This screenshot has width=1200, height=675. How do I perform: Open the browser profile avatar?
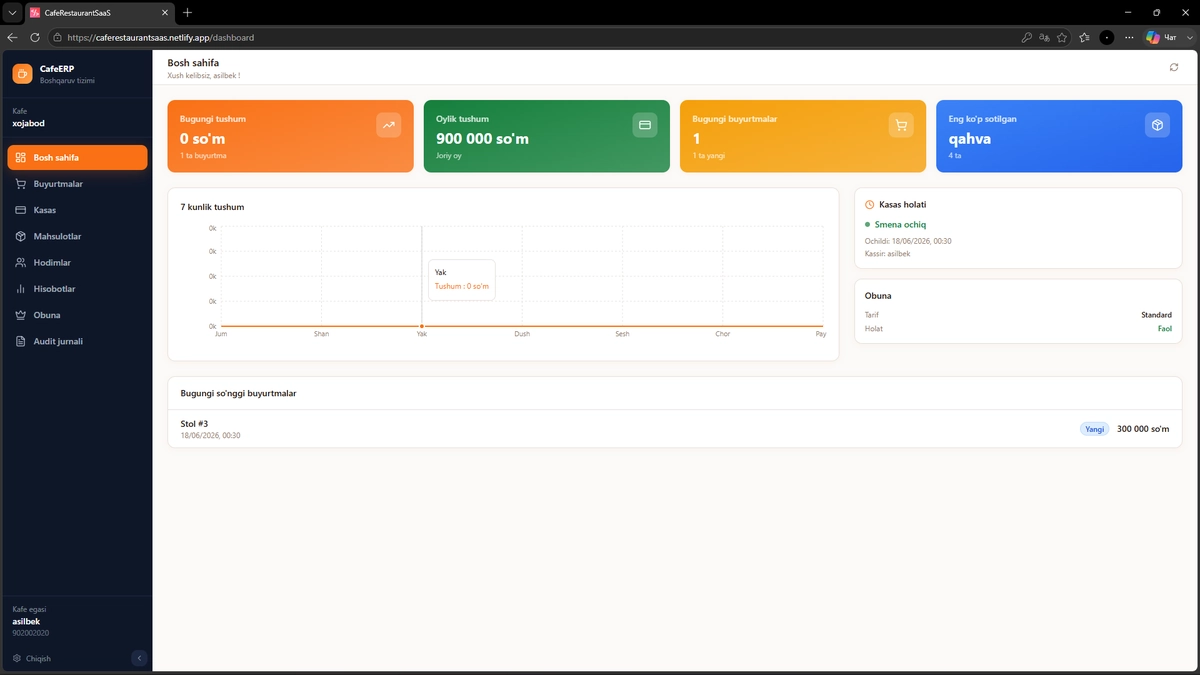click(x=1107, y=37)
